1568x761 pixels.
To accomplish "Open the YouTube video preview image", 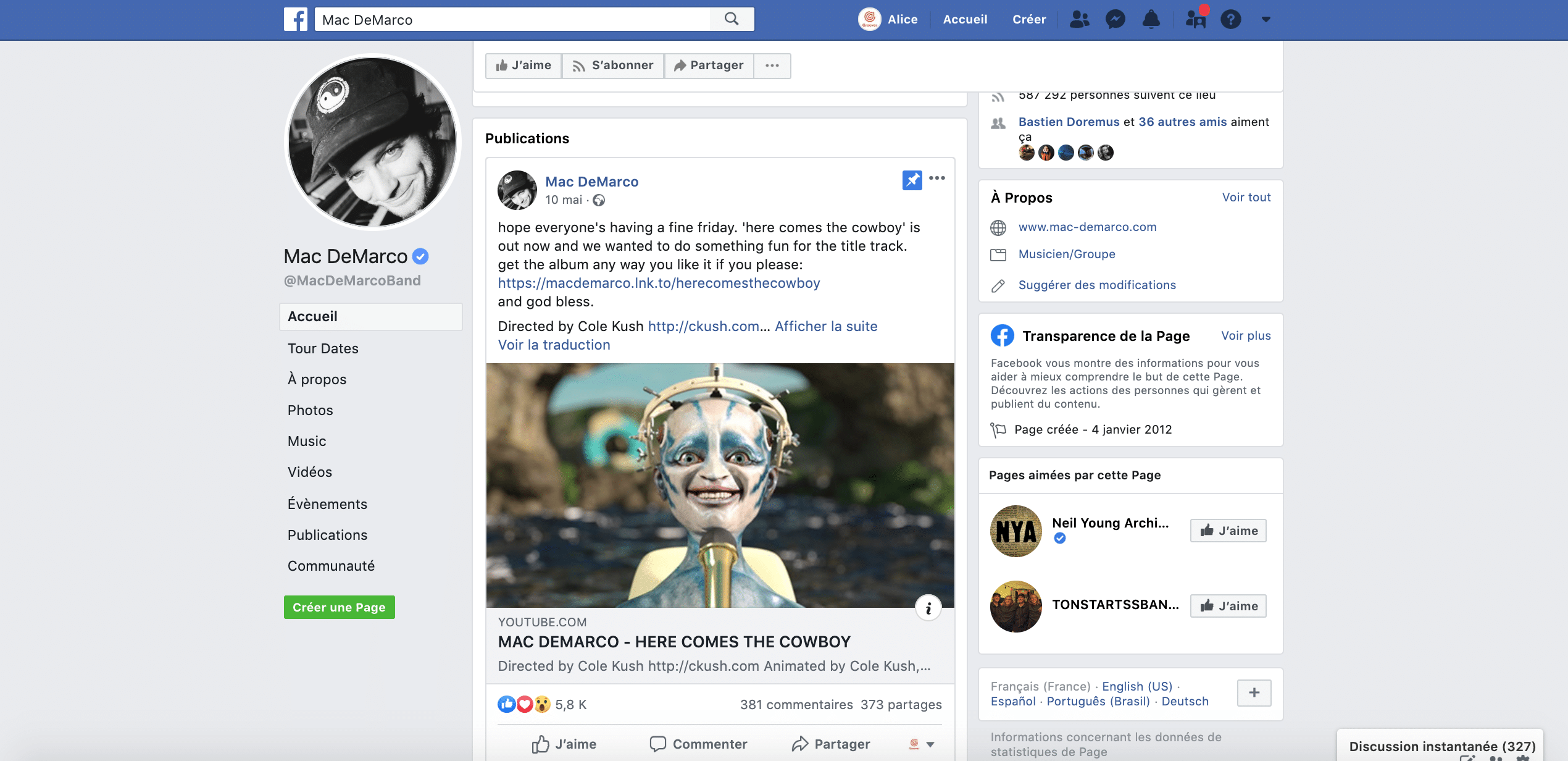I will 720,486.
